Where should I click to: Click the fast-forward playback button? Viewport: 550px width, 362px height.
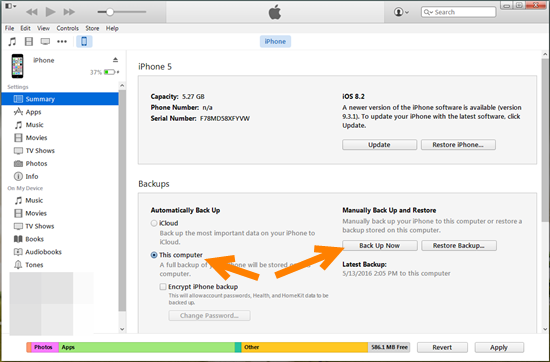(x=69, y=12)
